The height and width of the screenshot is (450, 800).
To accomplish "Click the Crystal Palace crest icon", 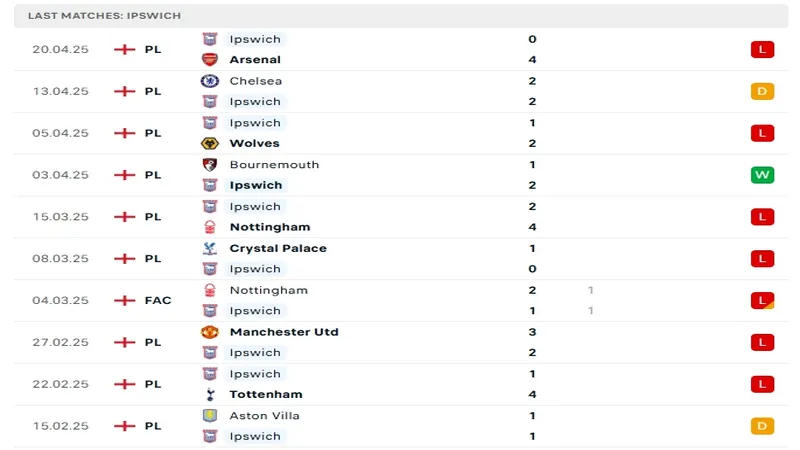I will coord(210,248).
